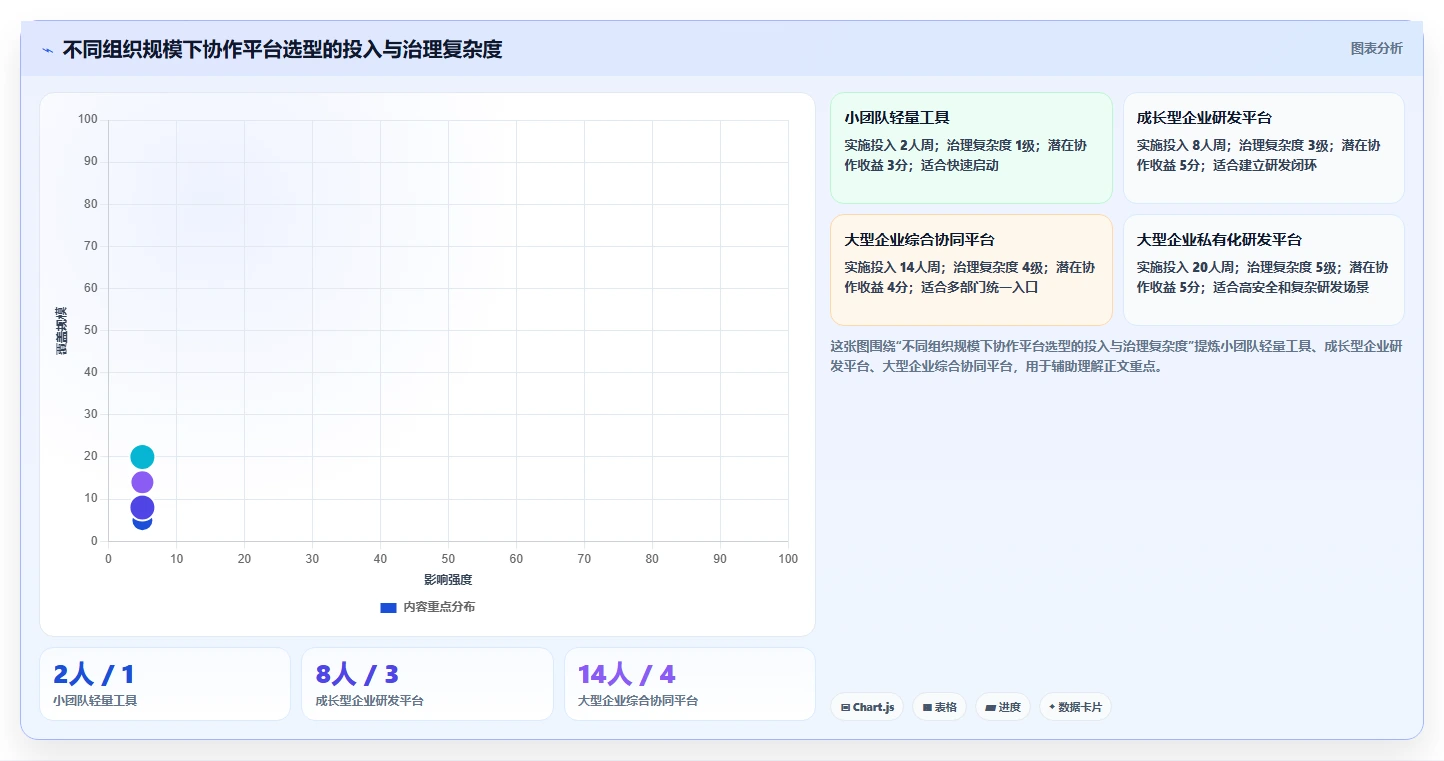Screen dimensions: 1444x761
Task: Click the cyan bubble at value 20
Action: click(142, 457)
